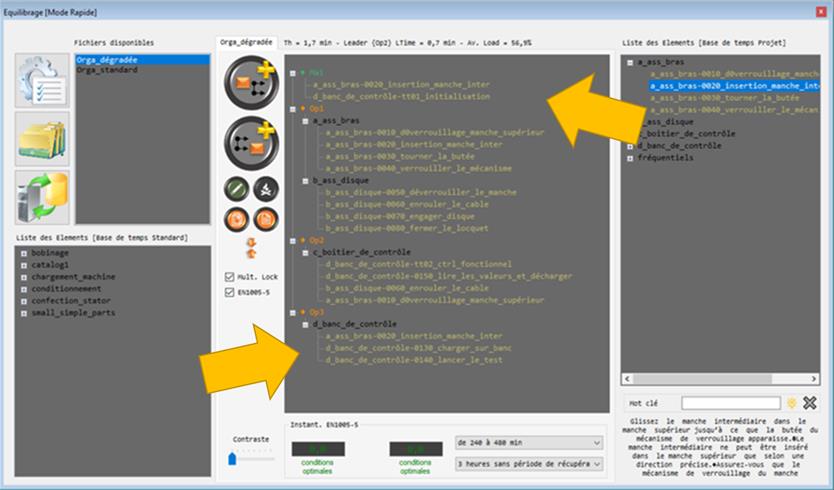Click the right EN1005-5 instant value display
The image size is (834, 490).
click(x=416, y=449)
